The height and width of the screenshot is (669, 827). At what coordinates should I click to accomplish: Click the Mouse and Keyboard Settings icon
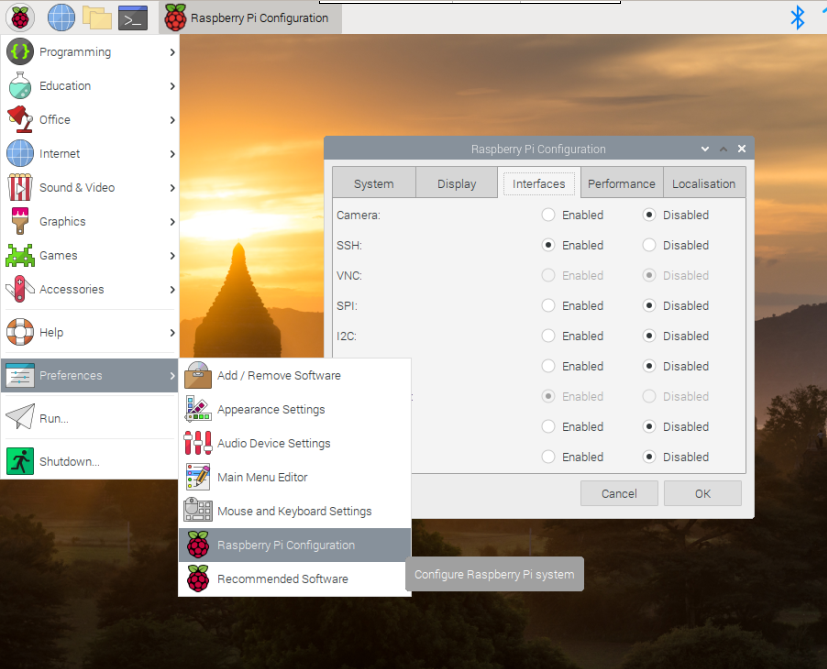[198, 511]
